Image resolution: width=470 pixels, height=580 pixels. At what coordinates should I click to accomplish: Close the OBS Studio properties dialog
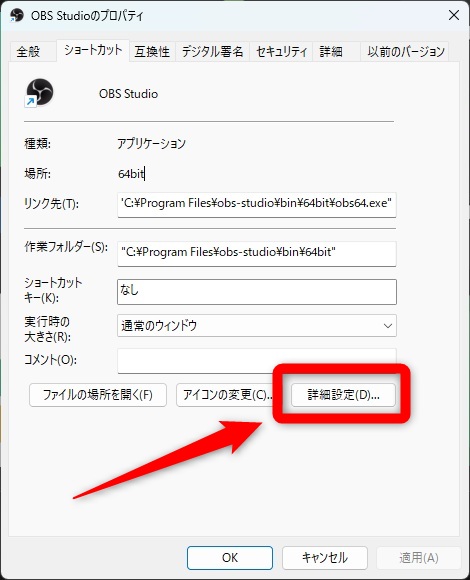pos(454,16)
